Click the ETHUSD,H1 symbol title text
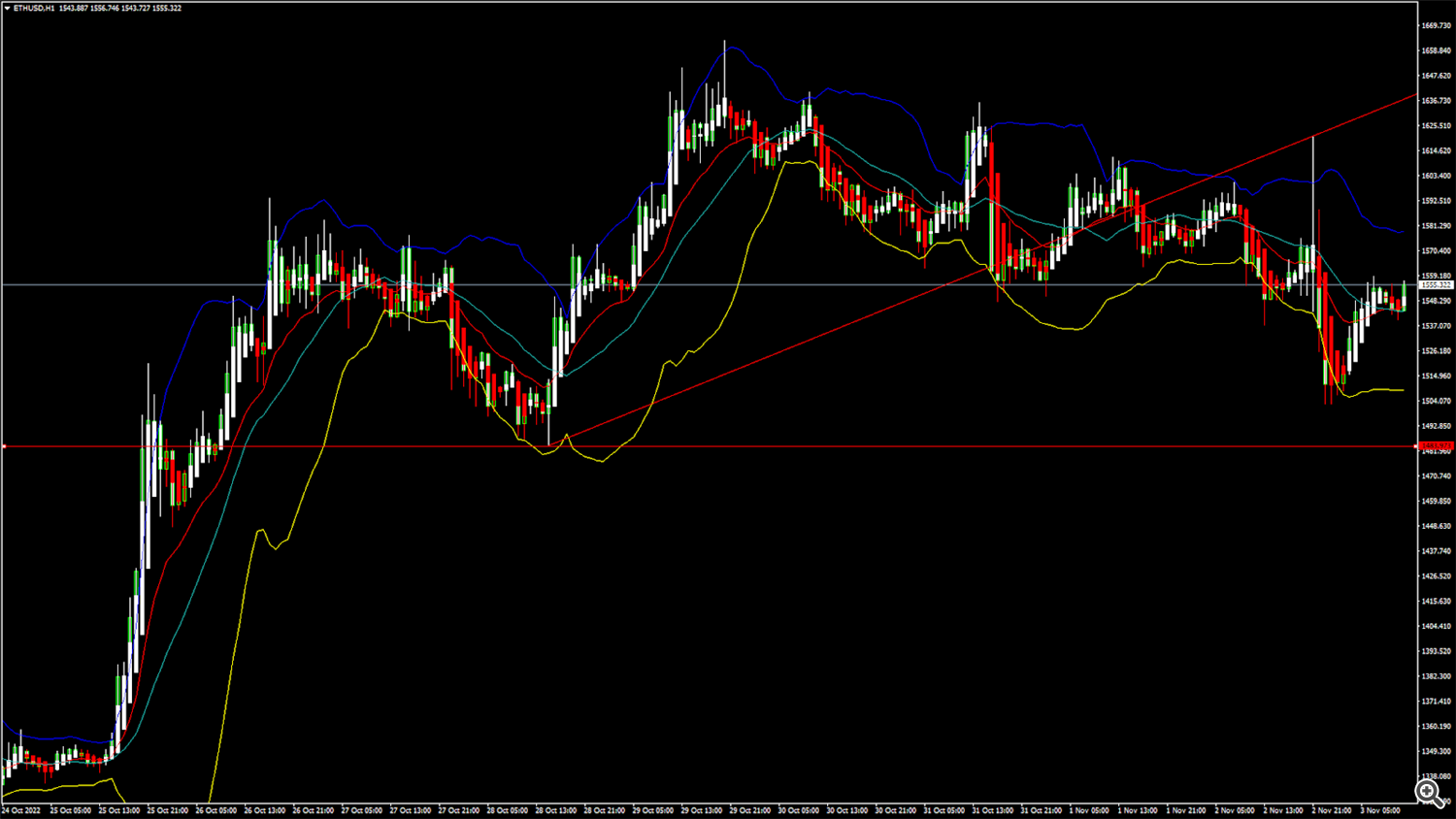The image size is (1456, 819). [34, 8]
